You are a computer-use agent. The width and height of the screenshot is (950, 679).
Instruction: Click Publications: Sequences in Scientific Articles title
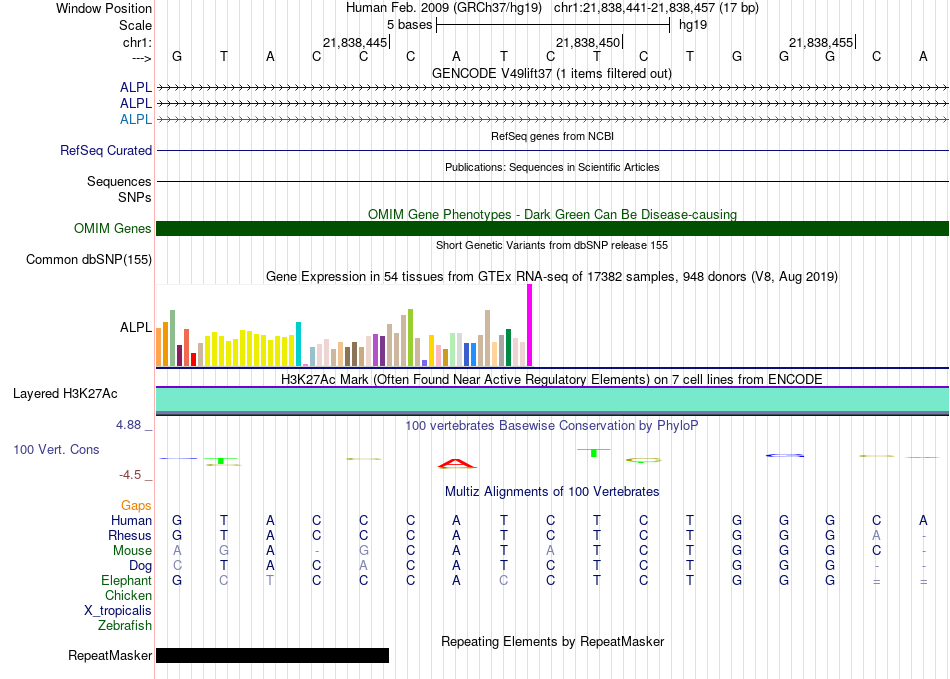coord(552,167)
